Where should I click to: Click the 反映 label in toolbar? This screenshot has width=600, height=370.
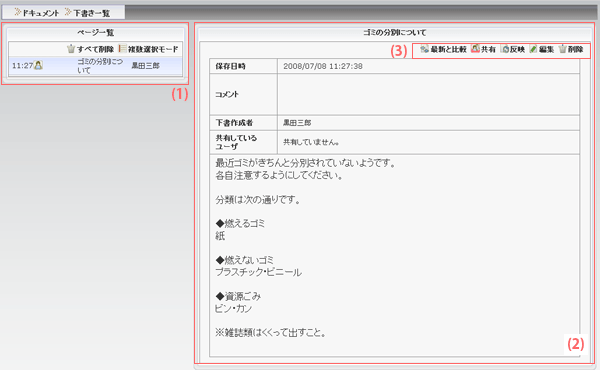pyautogui.click(x=517, y=49)
